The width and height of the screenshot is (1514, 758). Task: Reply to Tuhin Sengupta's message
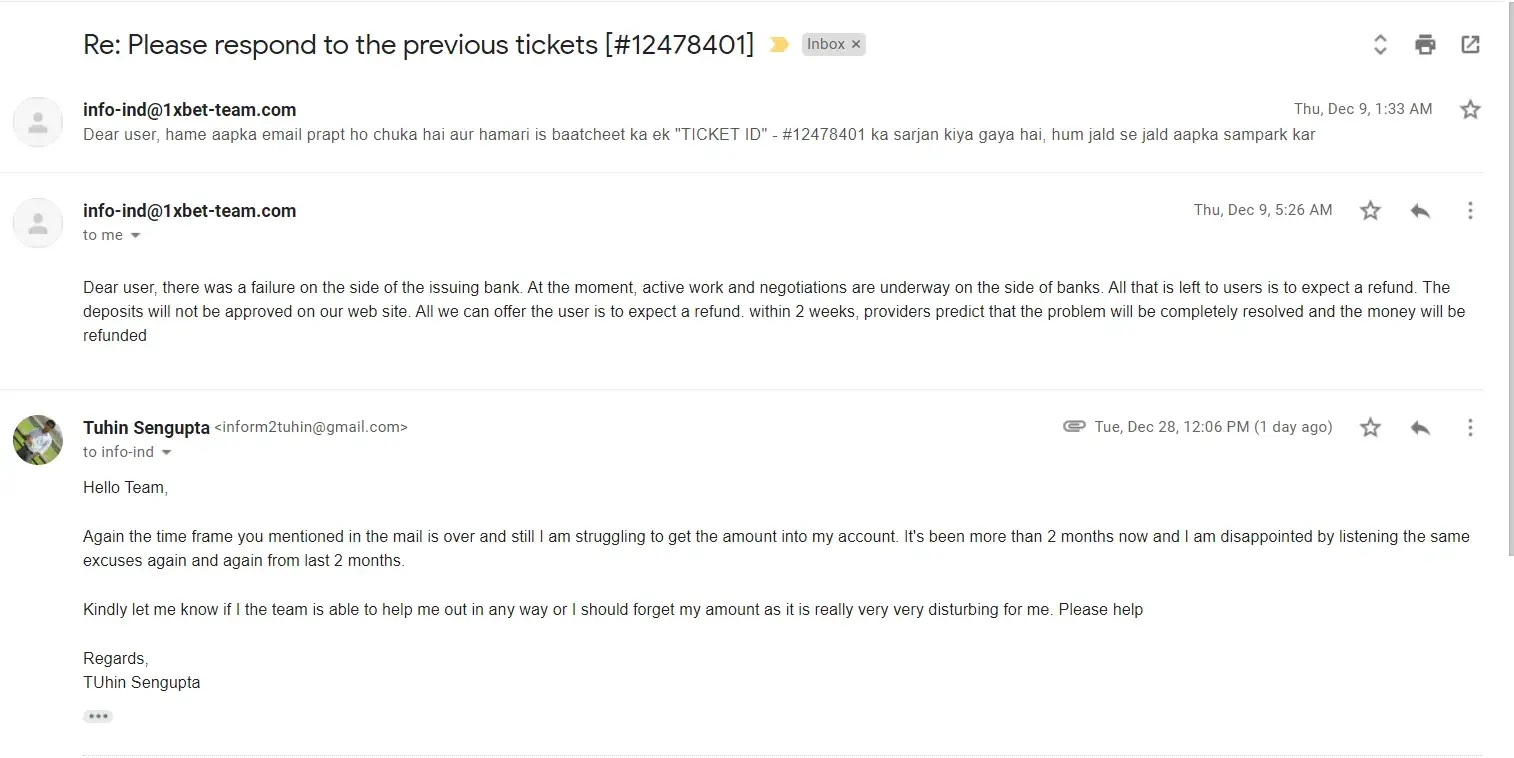tap(1420, 427)
